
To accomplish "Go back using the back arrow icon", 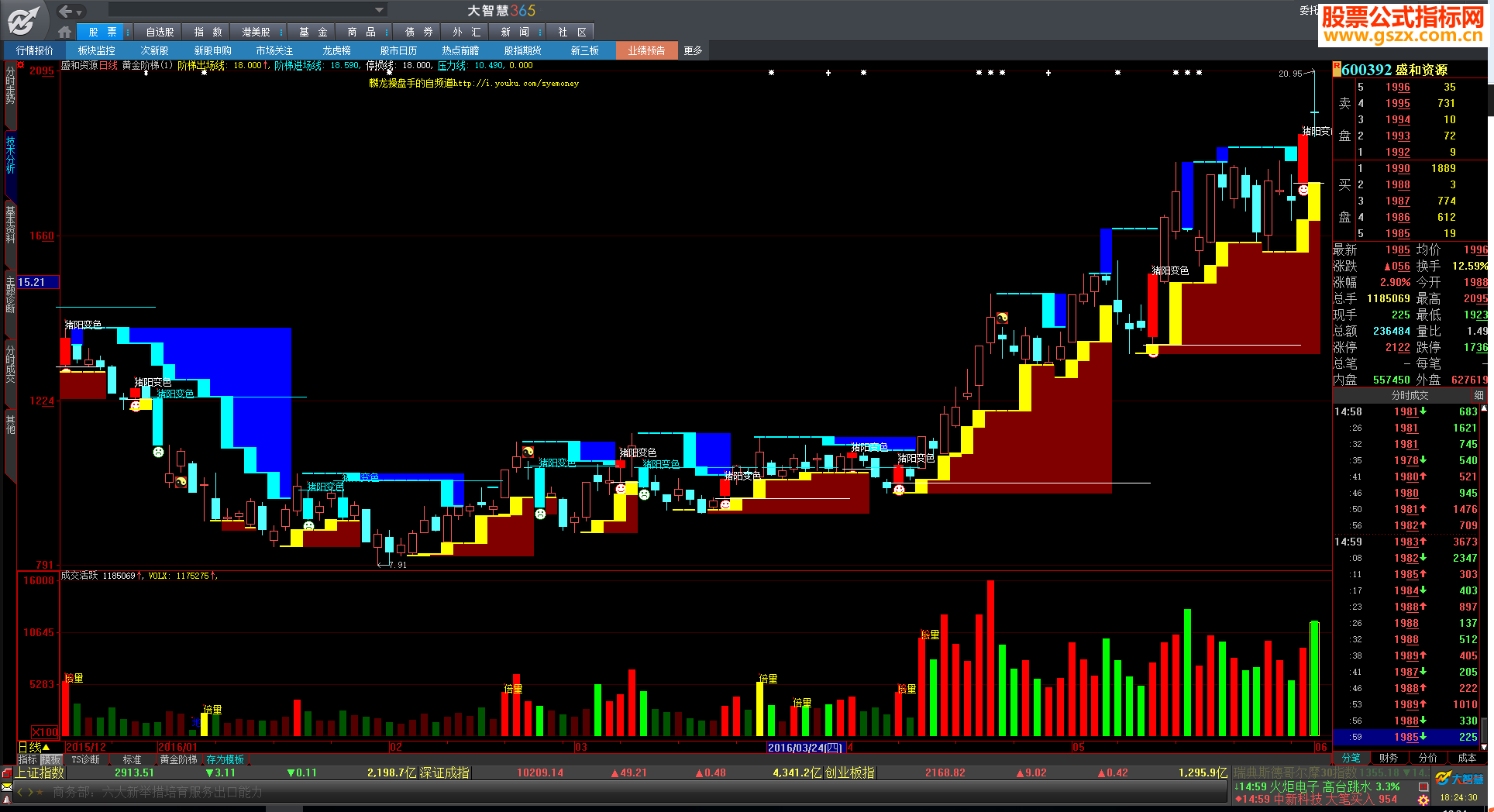I will (x=66, y=11).
